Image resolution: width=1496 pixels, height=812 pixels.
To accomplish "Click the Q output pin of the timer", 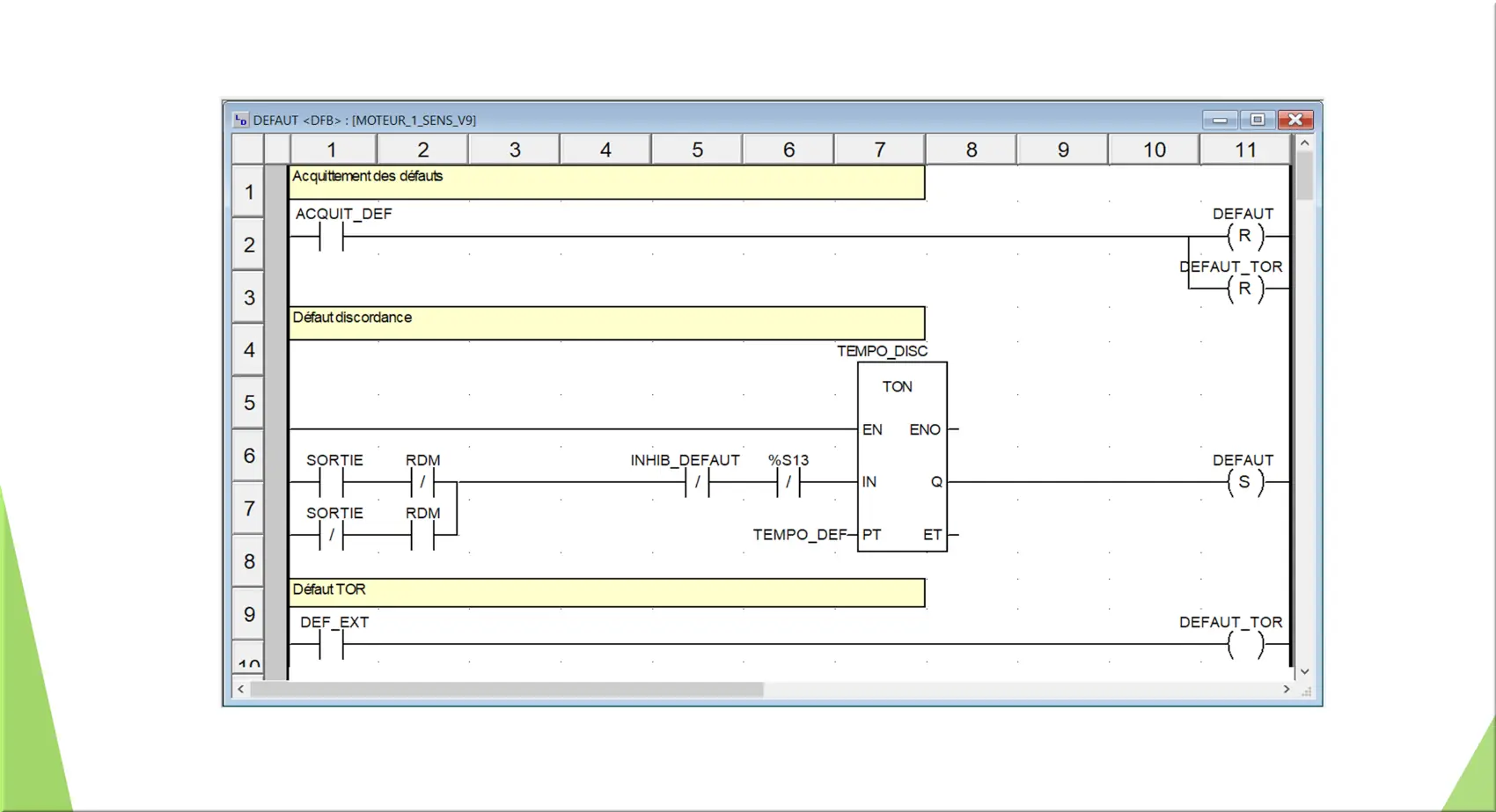I will click(936, 482).
